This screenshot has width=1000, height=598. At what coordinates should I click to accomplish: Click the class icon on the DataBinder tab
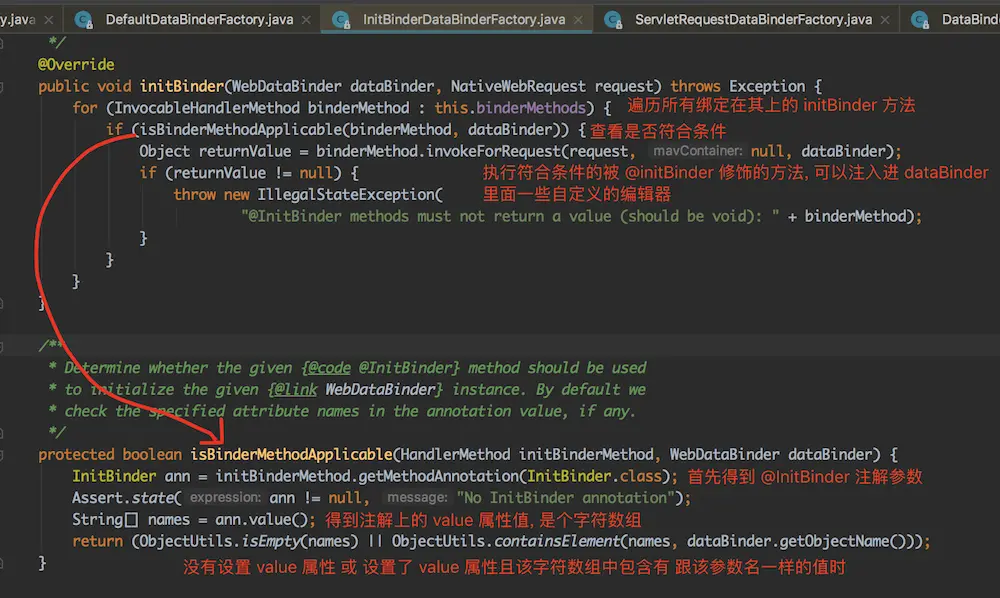(x=918, y=18)
